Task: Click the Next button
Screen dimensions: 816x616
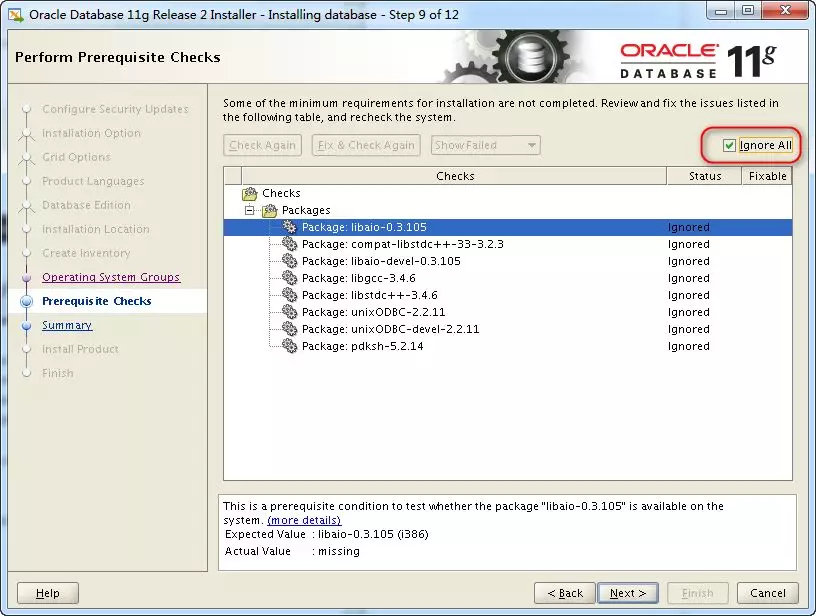Action: (x=628, y=593)
